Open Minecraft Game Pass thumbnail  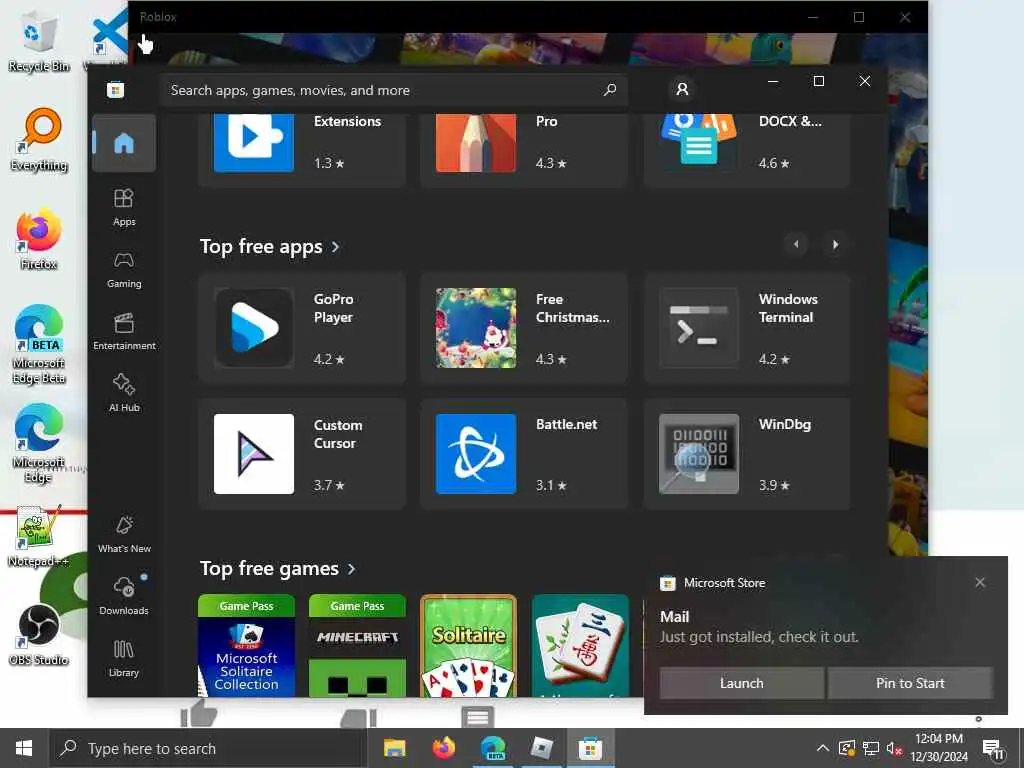[x=357, y=645]
